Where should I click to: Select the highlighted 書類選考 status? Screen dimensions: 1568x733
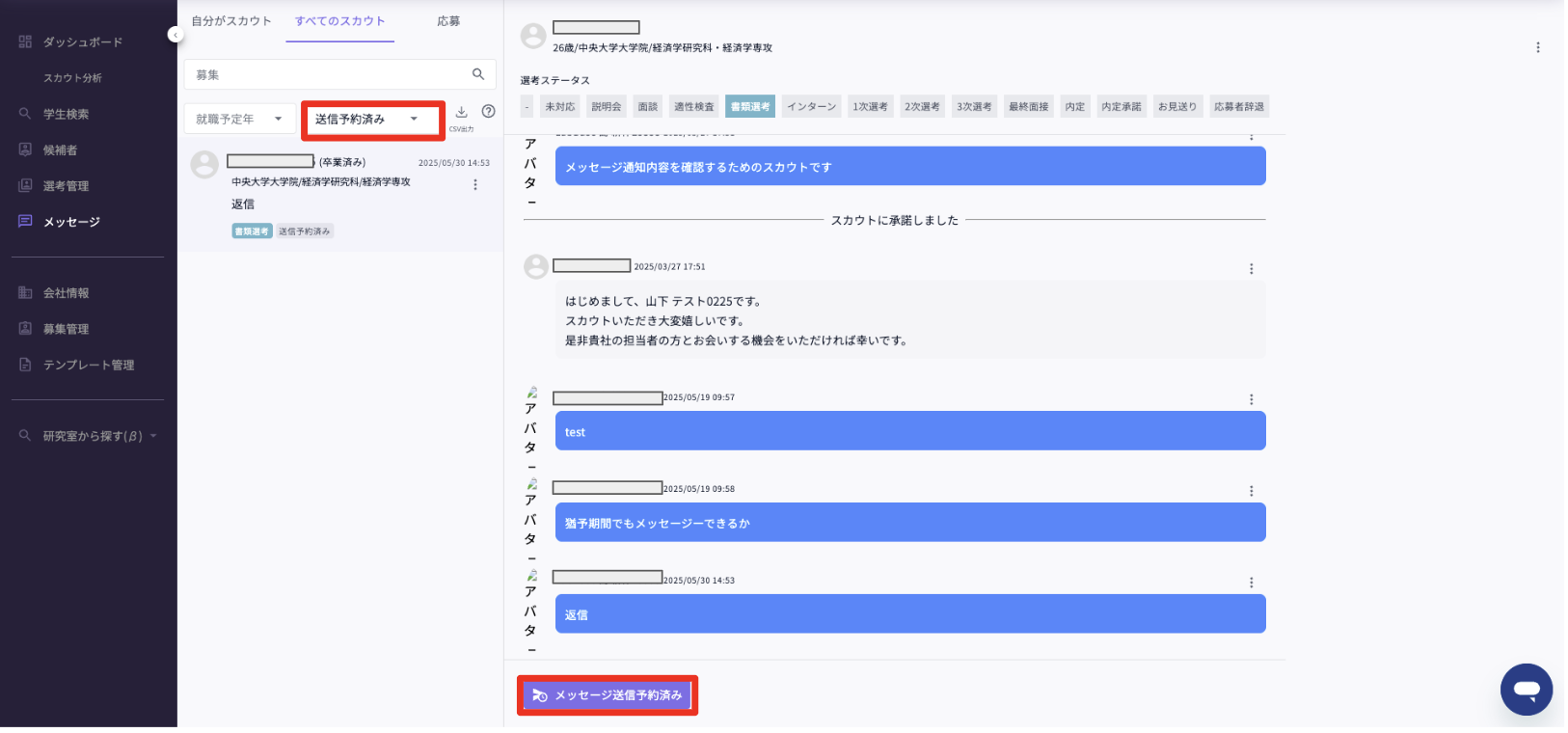(750, 107)
